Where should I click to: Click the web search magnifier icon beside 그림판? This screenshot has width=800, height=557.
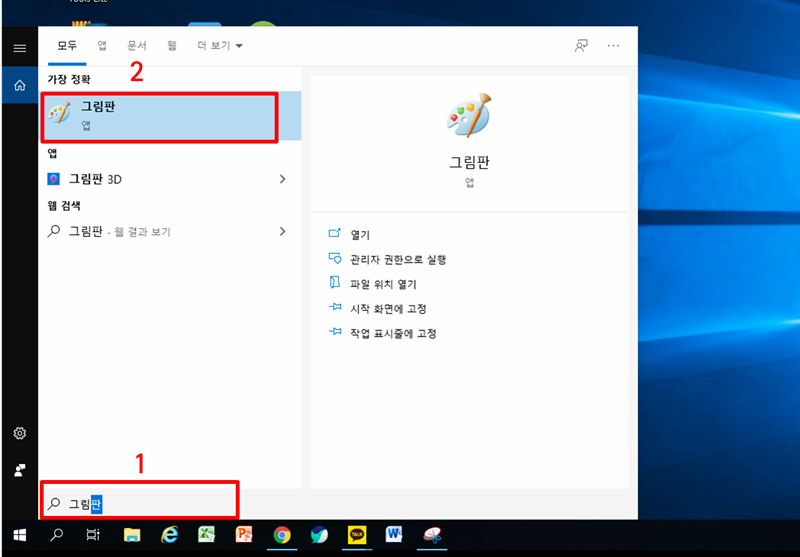coord(54,232)
